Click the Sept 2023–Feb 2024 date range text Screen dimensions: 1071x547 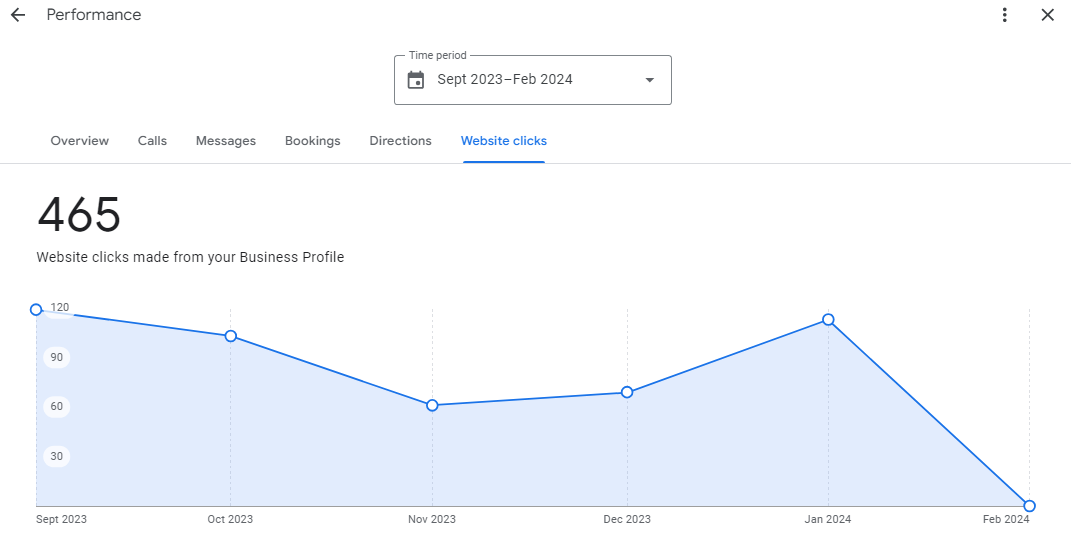pos(505,79)
